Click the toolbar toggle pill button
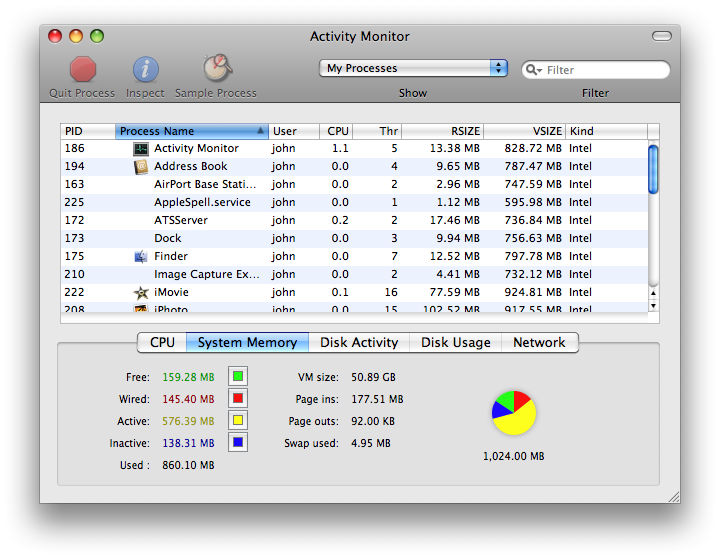720x558 pixels. pyautogui.click(x=662, y=36)
